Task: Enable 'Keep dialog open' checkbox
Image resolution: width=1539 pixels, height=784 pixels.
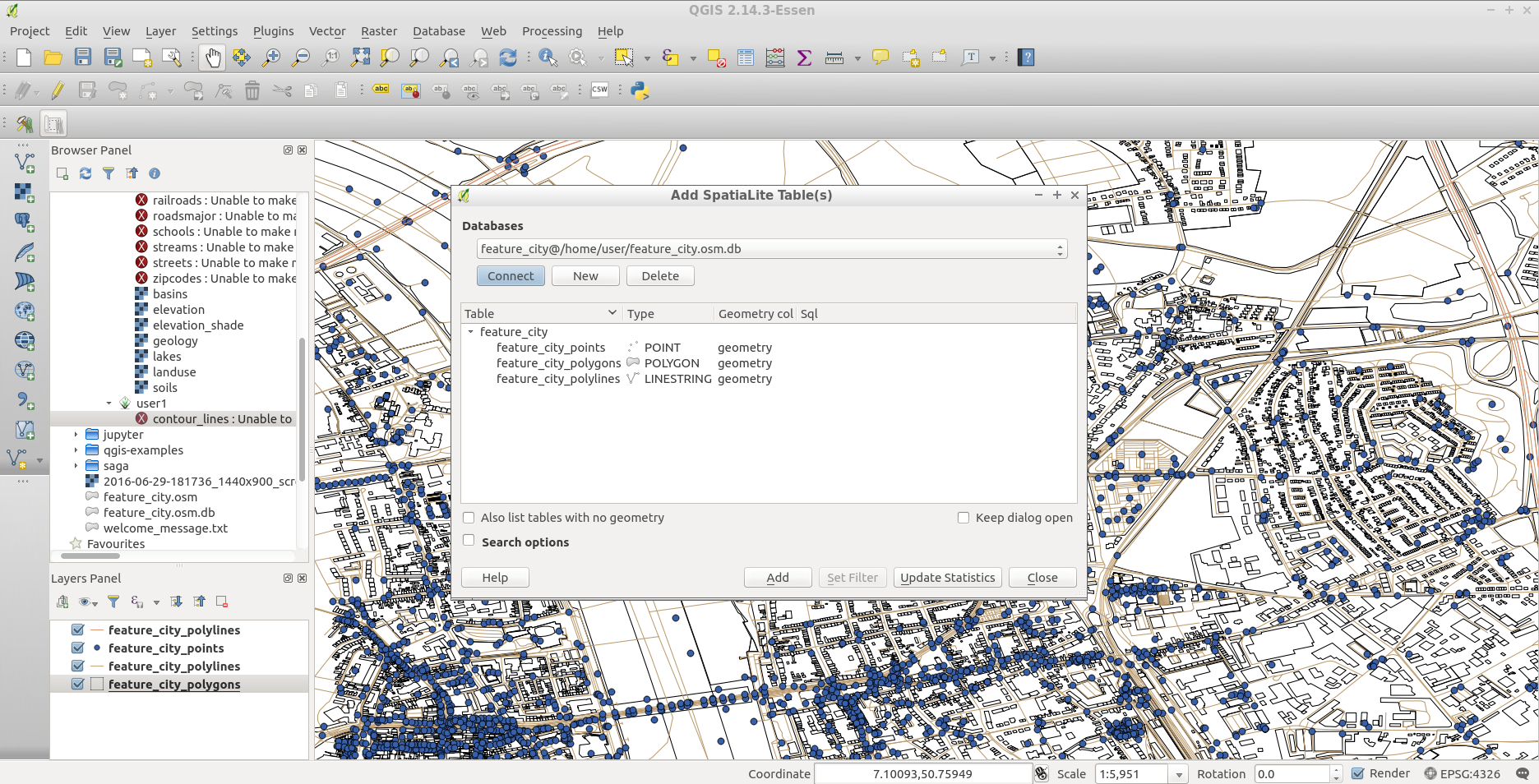Action: click(964, 518)
